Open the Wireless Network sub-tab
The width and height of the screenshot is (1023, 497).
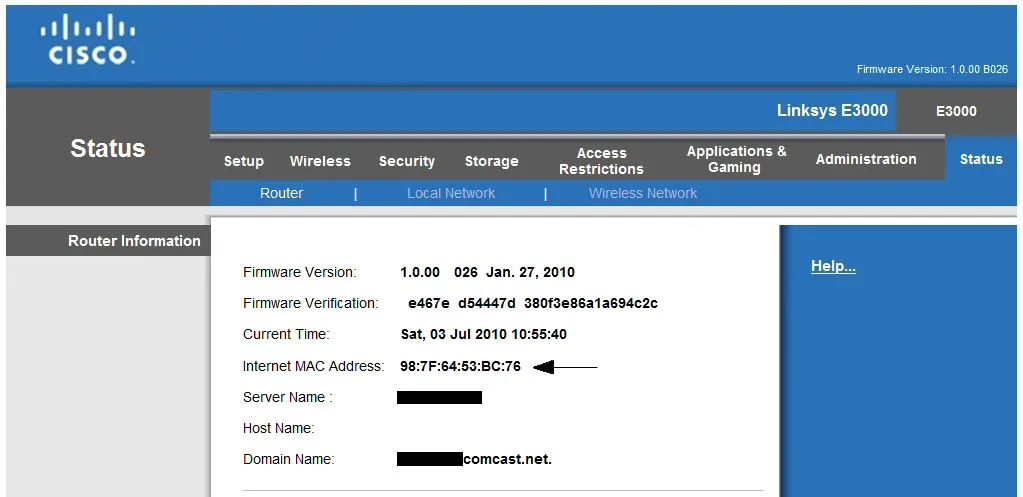click(x=643, y=193)
